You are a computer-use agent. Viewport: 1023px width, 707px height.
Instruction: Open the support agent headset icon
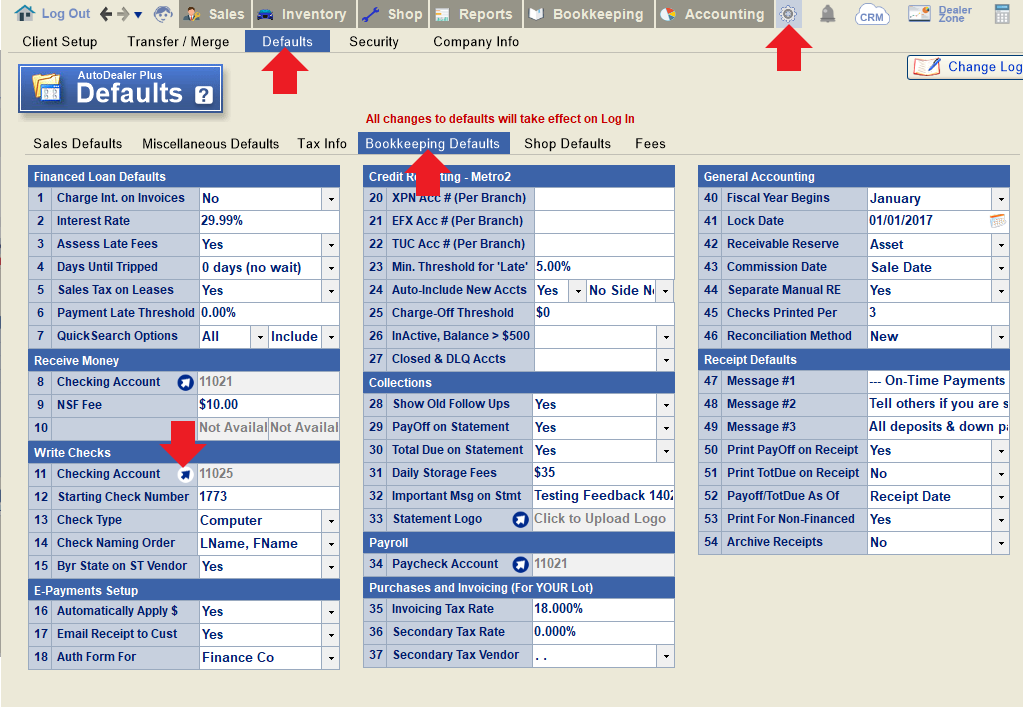[163, 14]
